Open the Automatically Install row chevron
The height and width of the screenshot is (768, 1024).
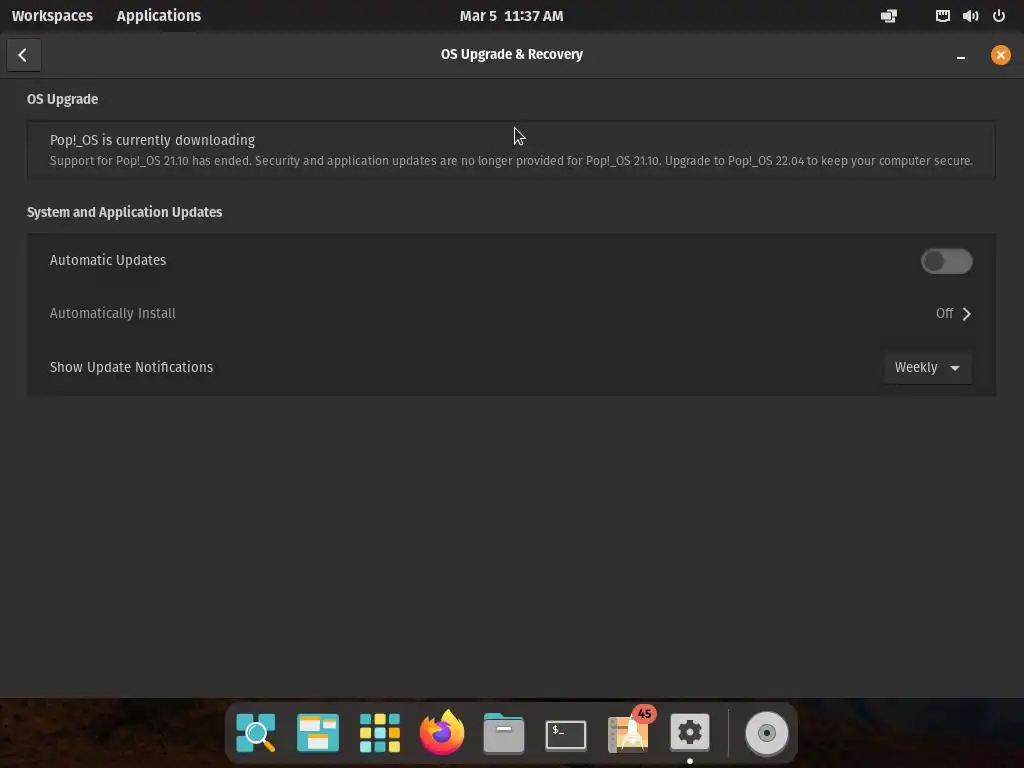[x=967, y=314]
